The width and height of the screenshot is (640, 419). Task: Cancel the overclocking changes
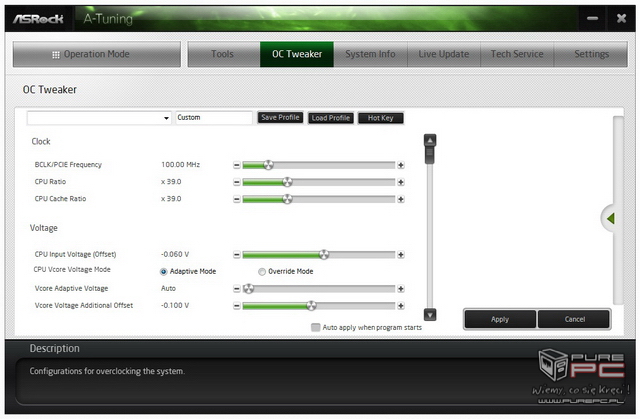click(574, 319)
